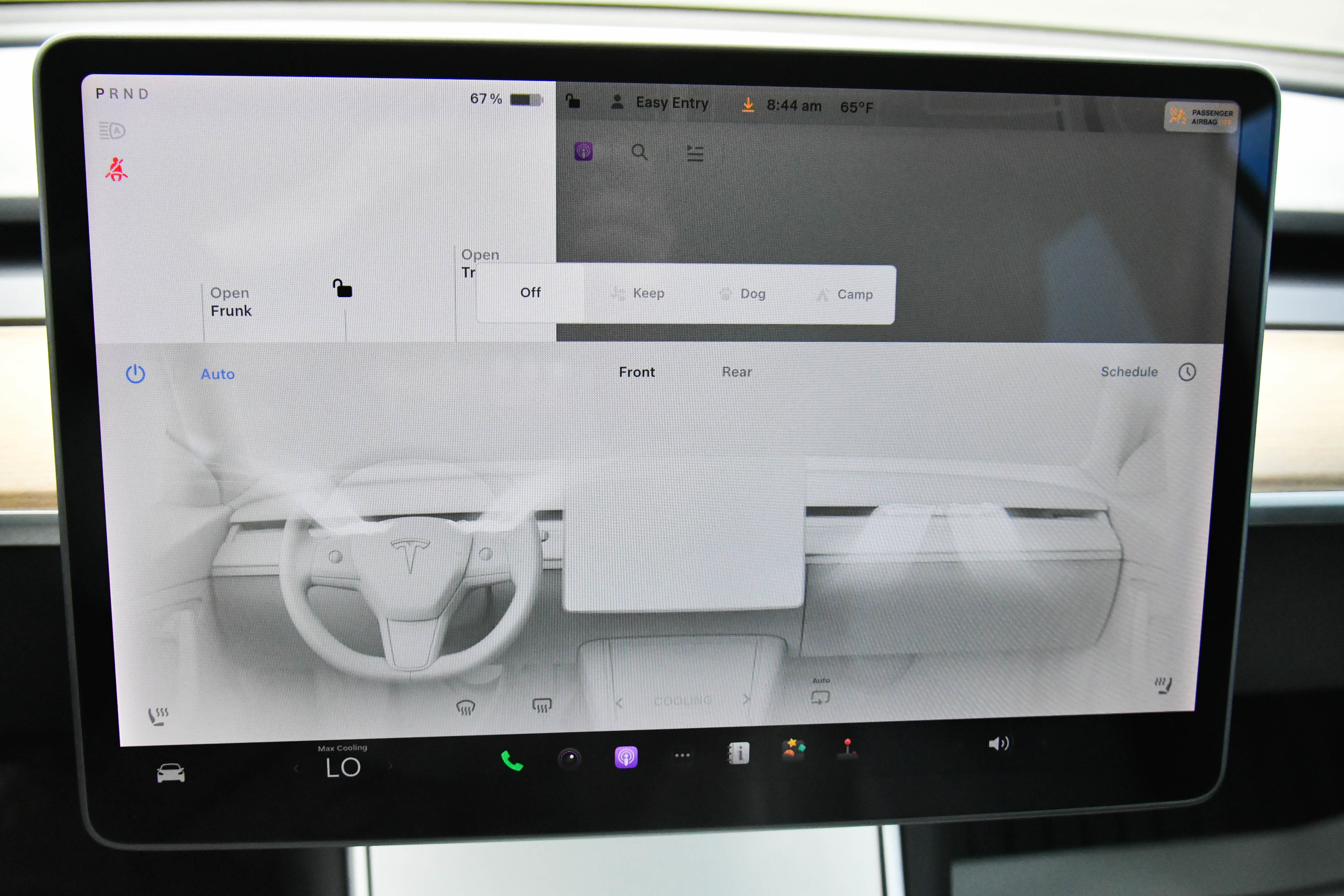Tap the volume speaker icon
This screenshot has width=1344, height=896.
[x=998, y=743]
